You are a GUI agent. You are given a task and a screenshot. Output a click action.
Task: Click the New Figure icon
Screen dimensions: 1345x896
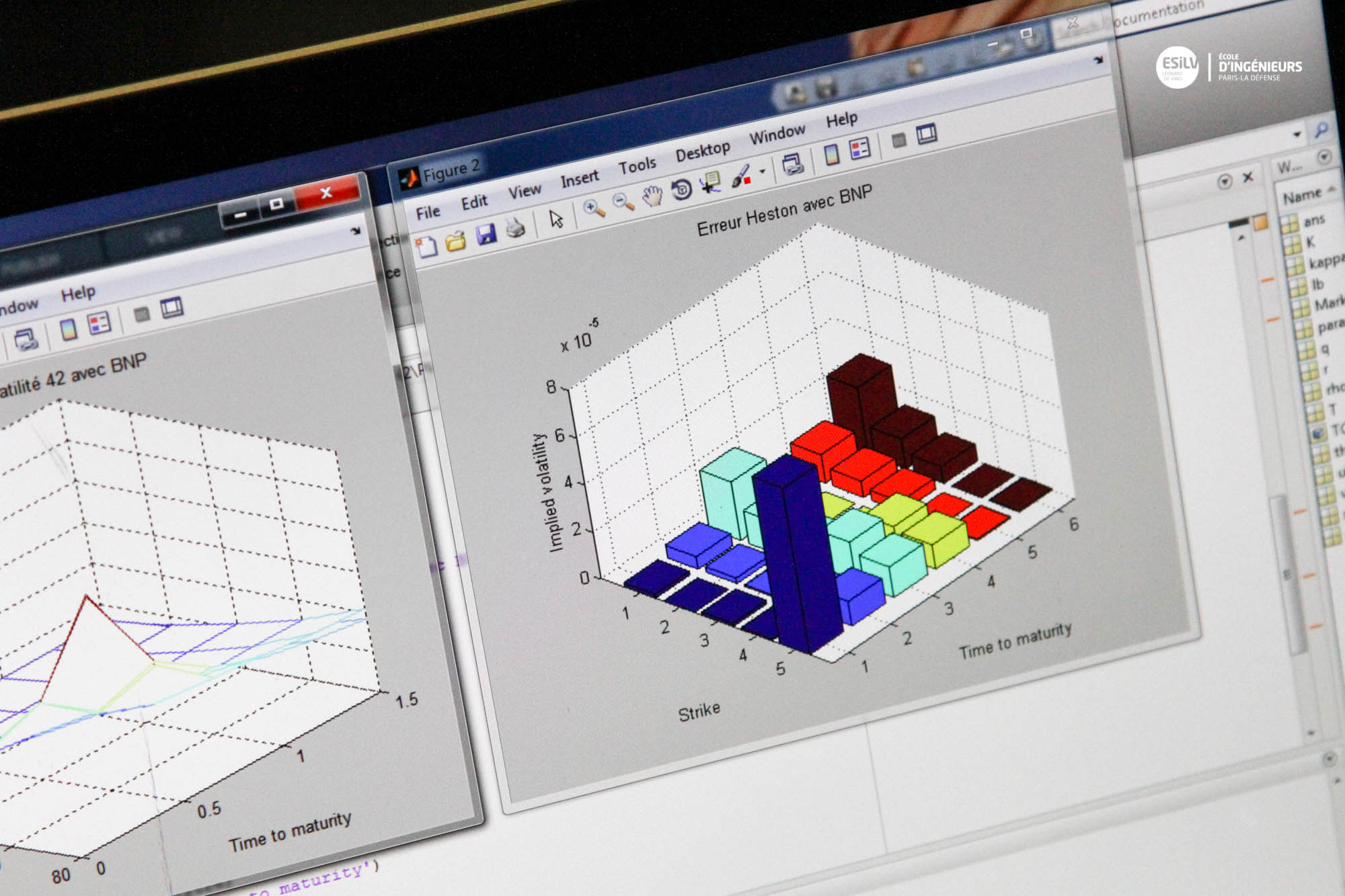427,247
